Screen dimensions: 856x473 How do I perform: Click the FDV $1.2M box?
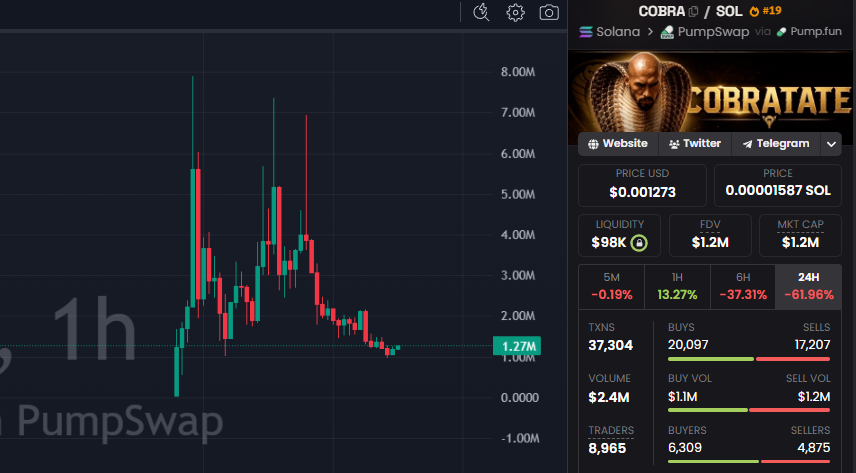(x=710, y=235)
